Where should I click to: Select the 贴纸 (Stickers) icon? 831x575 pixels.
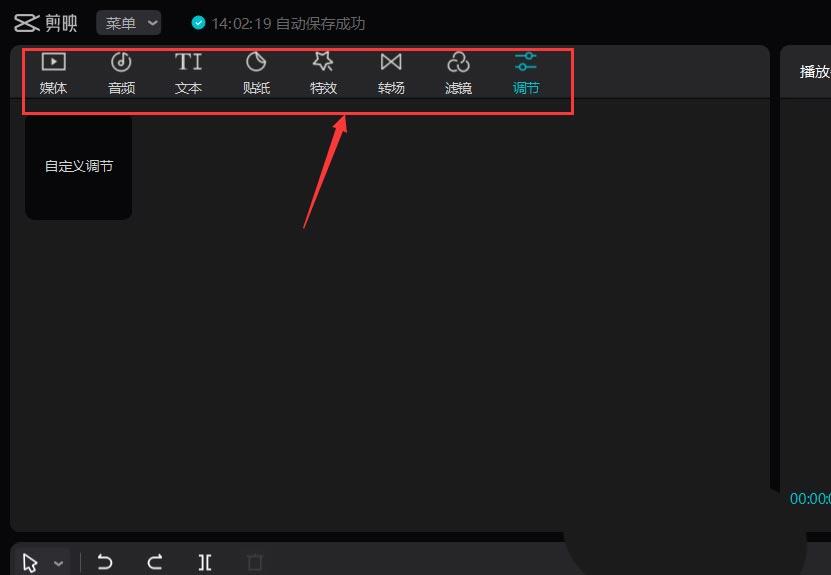(x=256, y=73)
